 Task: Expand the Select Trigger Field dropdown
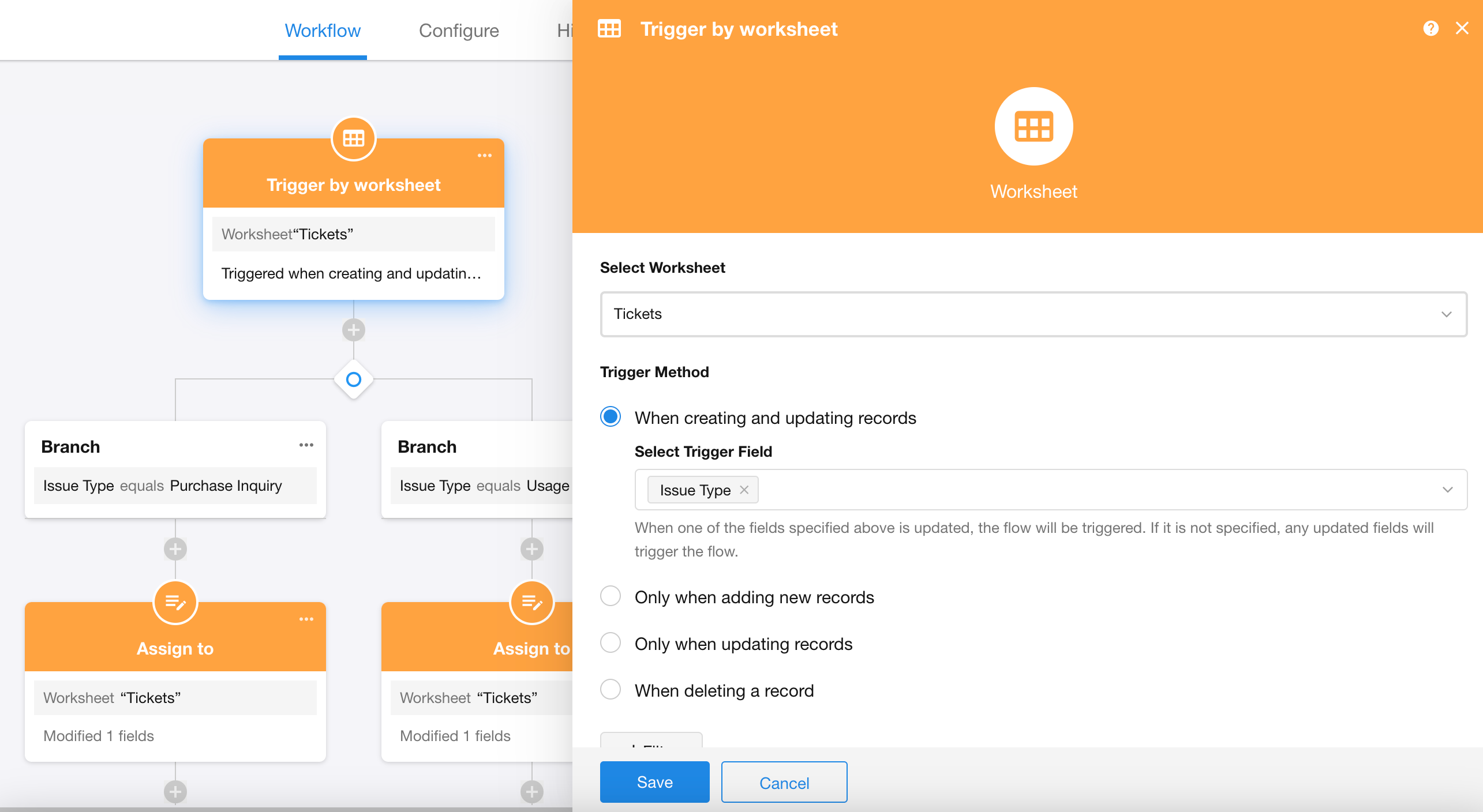point(1447,490)
